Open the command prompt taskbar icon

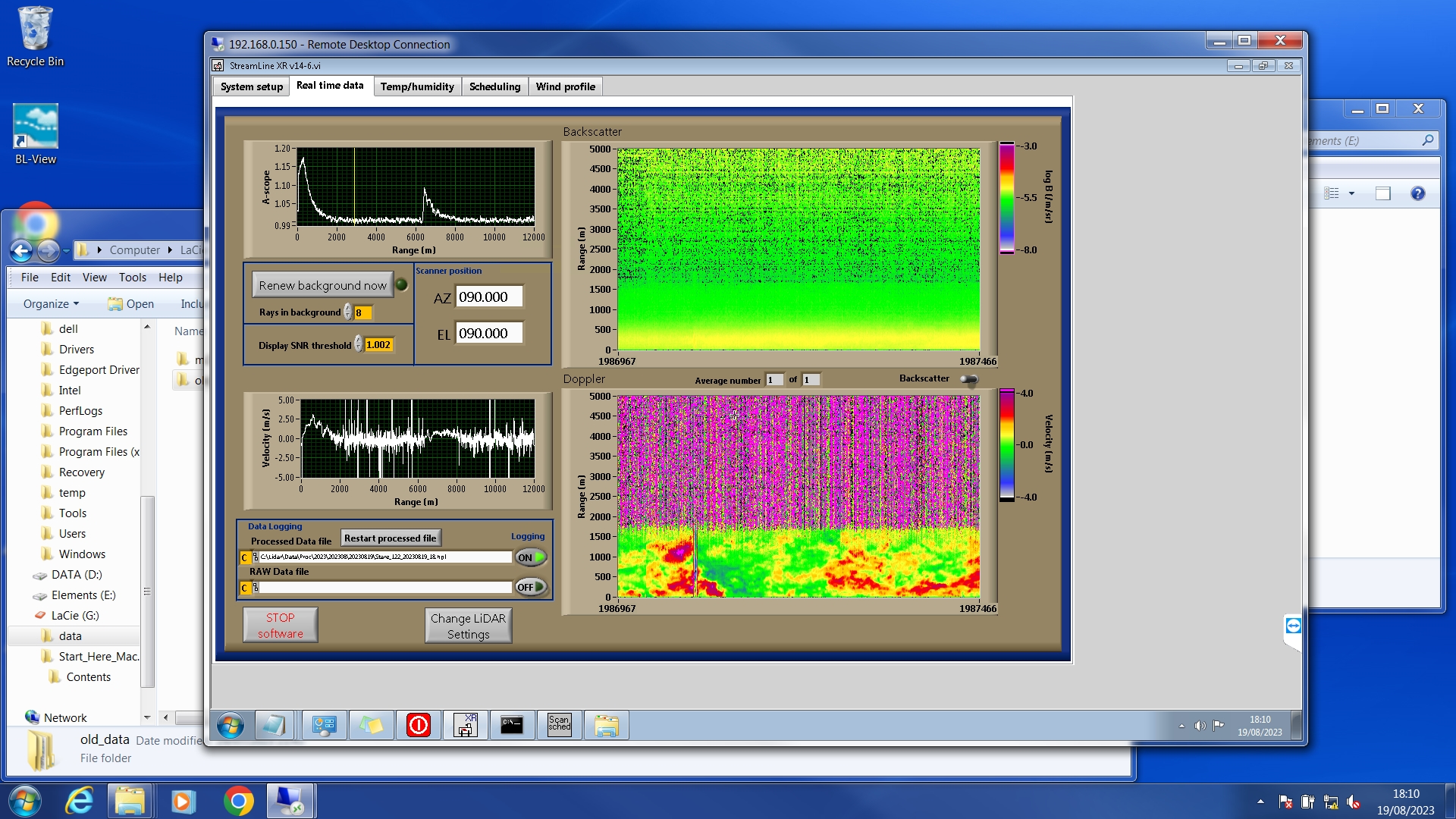pos(512,725)
